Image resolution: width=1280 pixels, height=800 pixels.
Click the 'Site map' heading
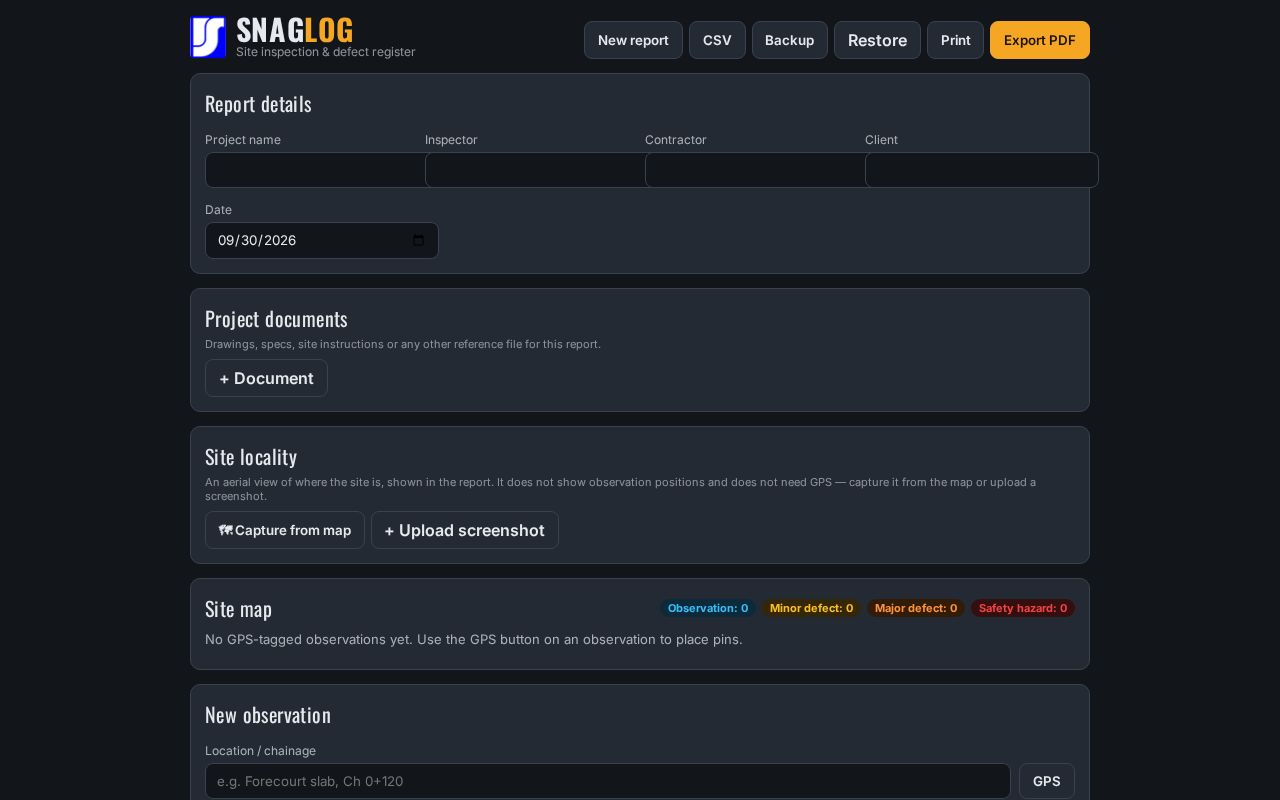238,609
